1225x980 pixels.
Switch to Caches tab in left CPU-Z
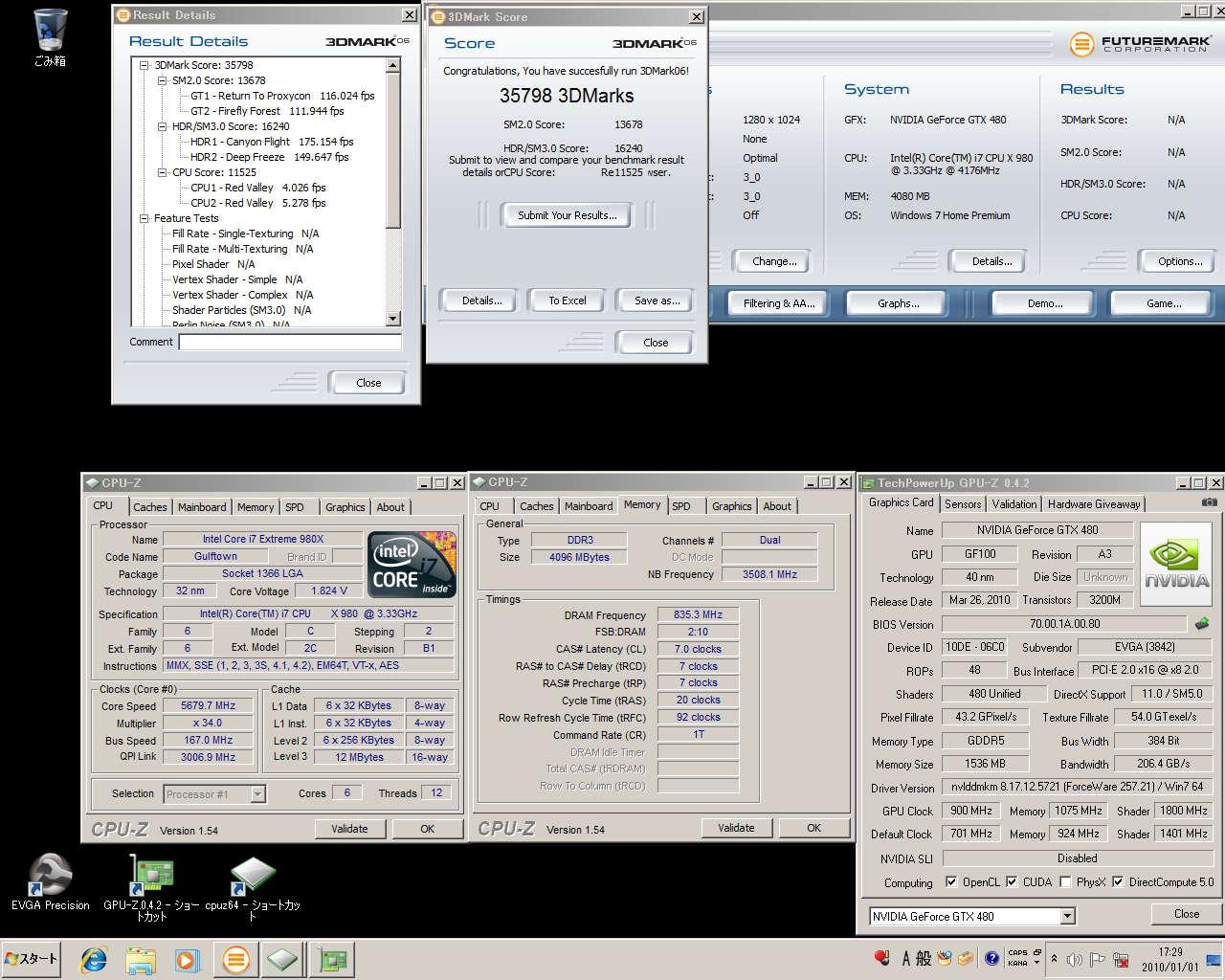click(149, 507)
